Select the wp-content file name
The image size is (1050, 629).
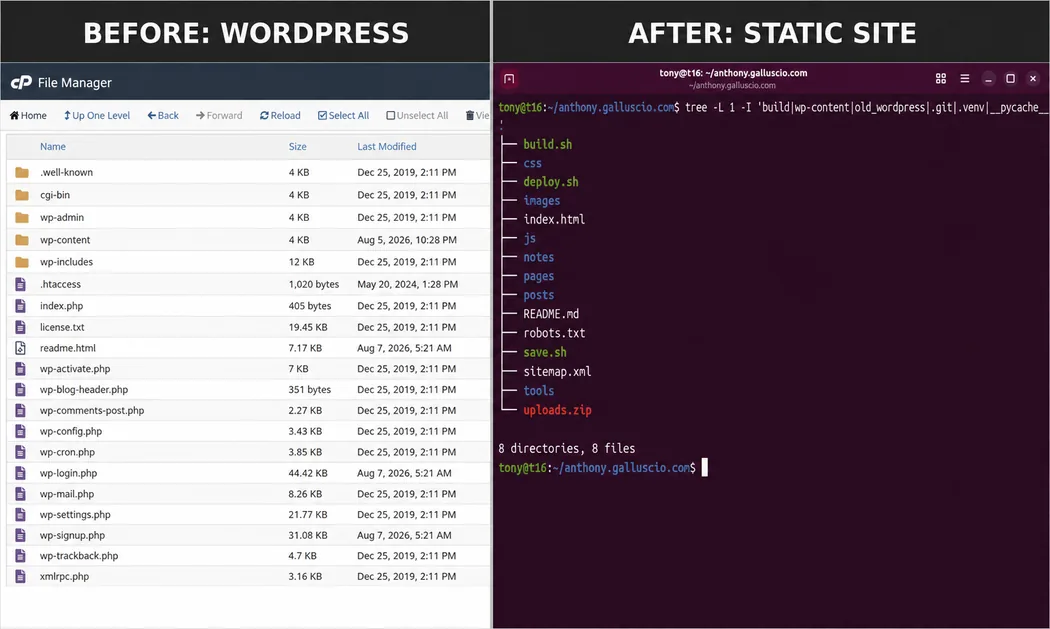coord(65,240)
